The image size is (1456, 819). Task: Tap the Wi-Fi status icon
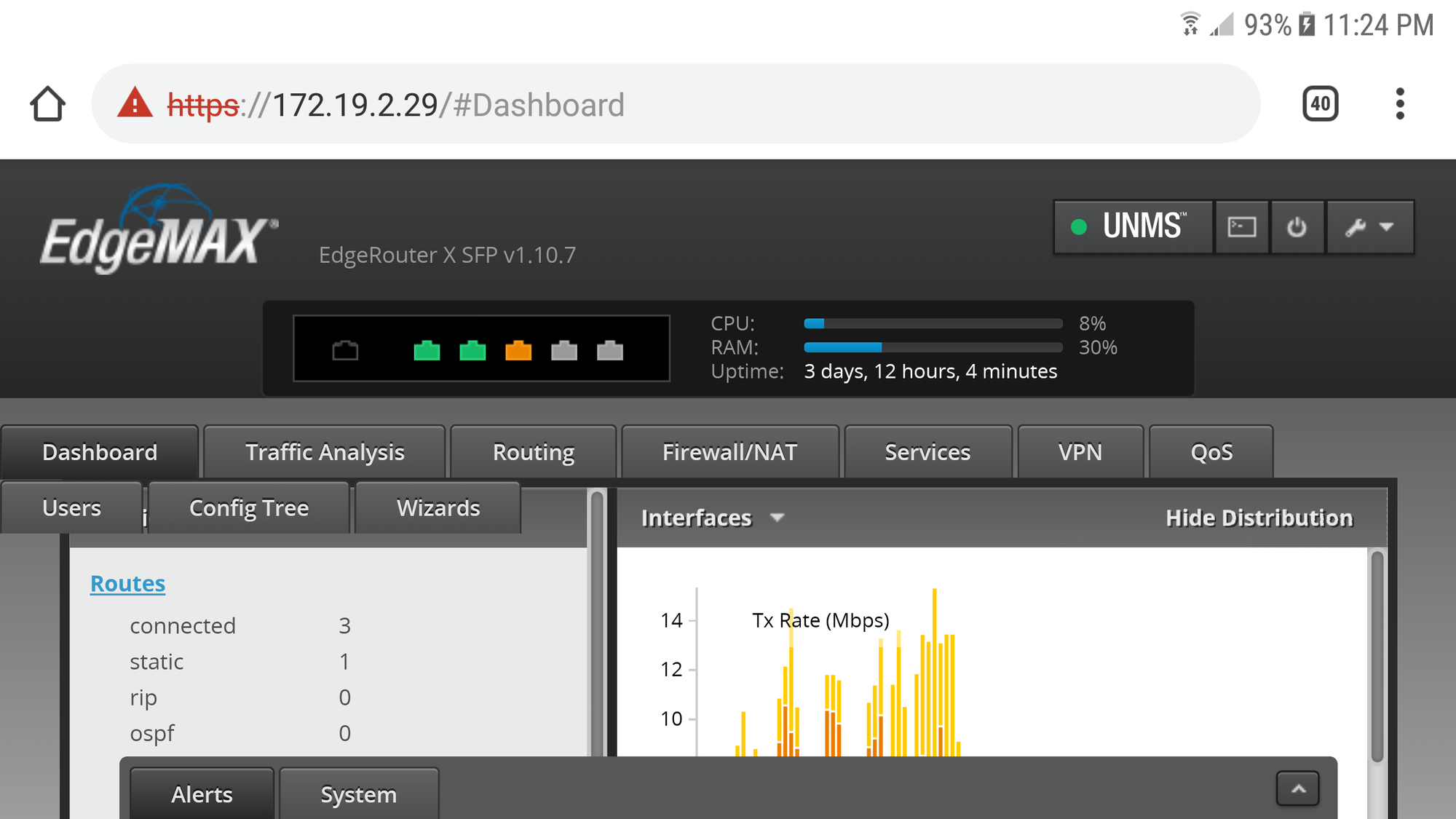pos(1190,24)
